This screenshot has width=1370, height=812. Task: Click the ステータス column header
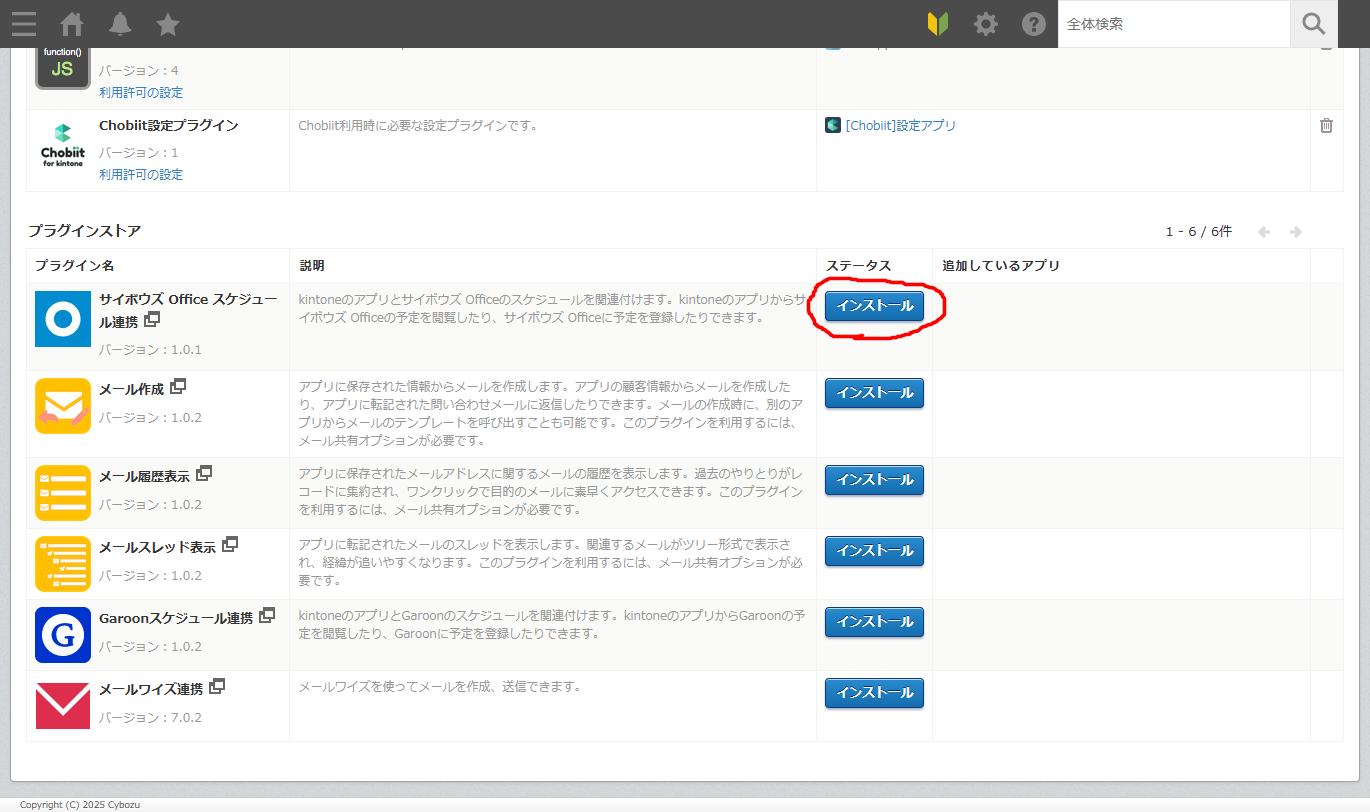(x=858, y=266)
